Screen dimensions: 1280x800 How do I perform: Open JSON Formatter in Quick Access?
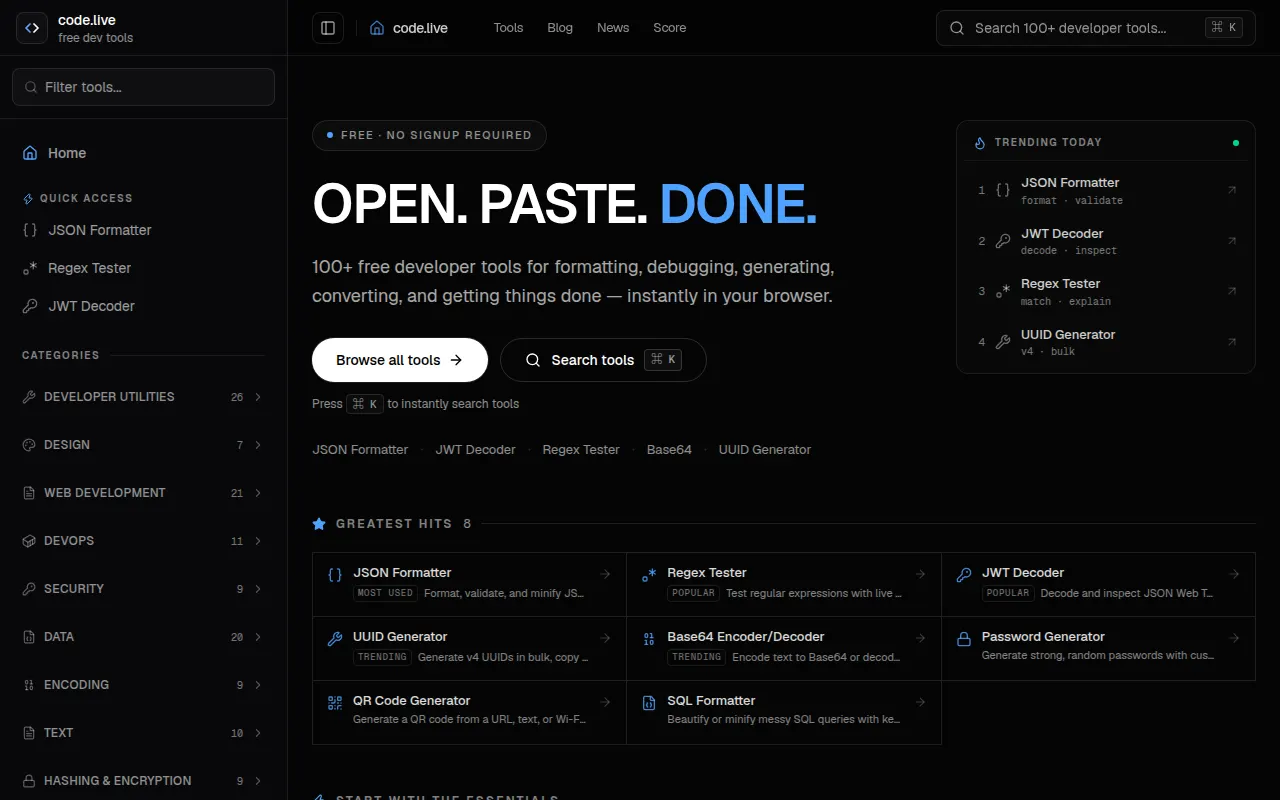(x=143, y=230)
